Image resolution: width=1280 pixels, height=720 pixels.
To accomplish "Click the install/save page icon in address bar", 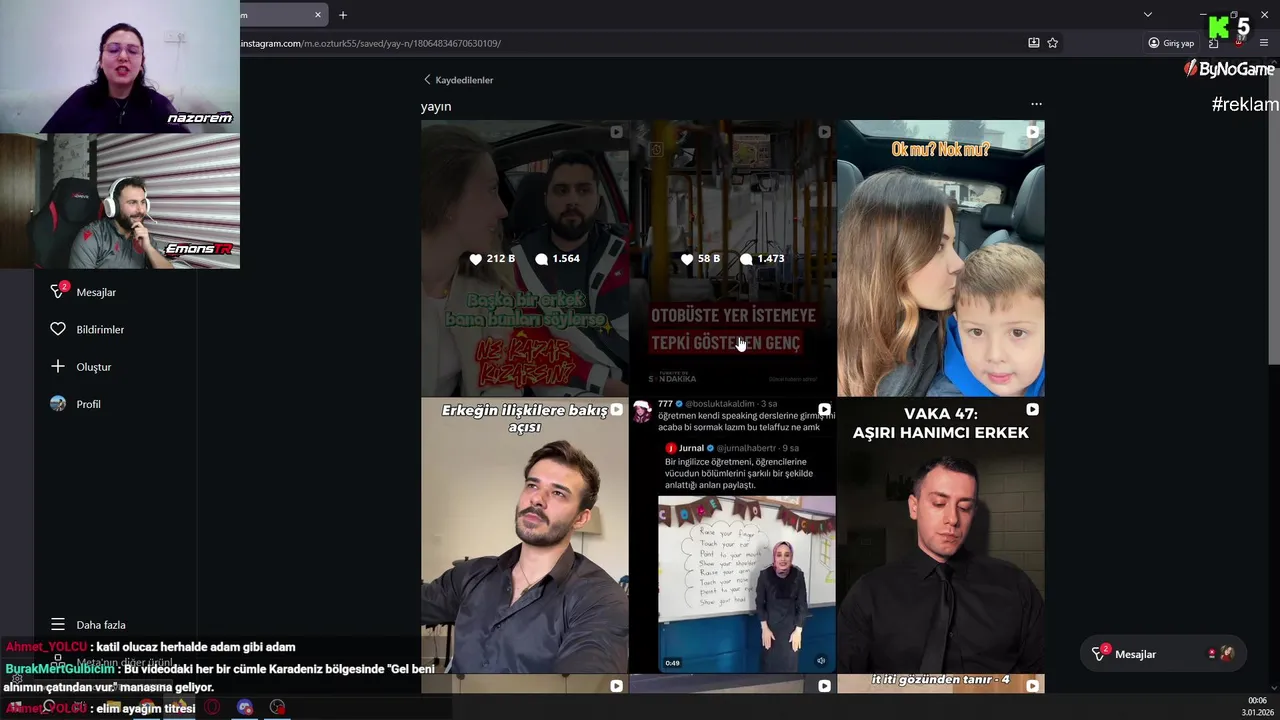I will (x=1034, y=43).
